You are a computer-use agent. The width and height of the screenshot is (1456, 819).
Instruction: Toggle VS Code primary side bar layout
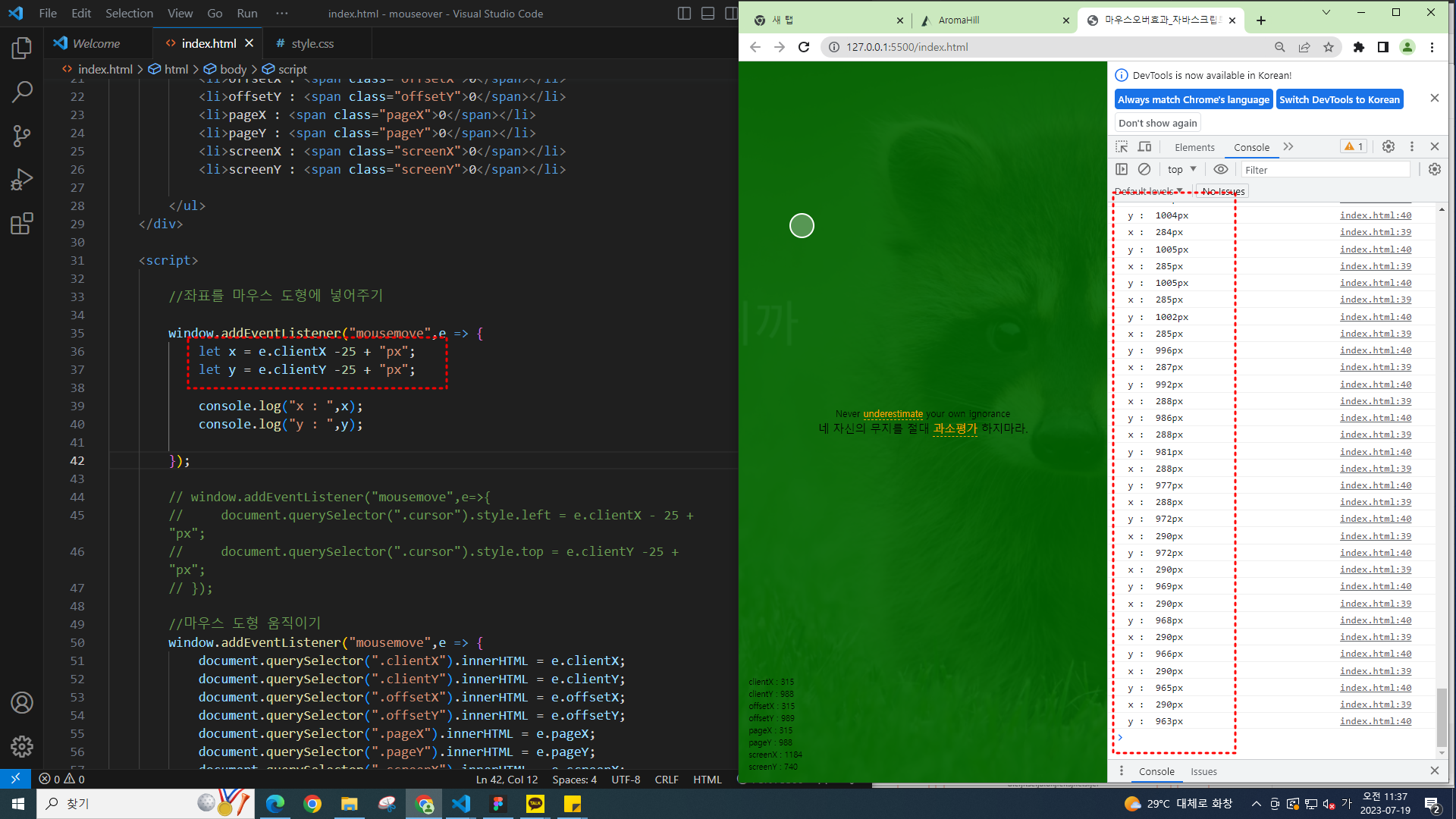(x=684, y=13)
